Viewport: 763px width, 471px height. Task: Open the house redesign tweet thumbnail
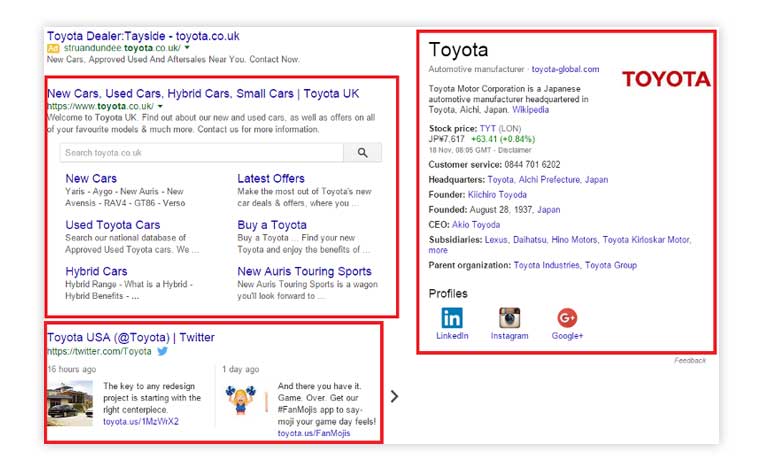point(70,404)
